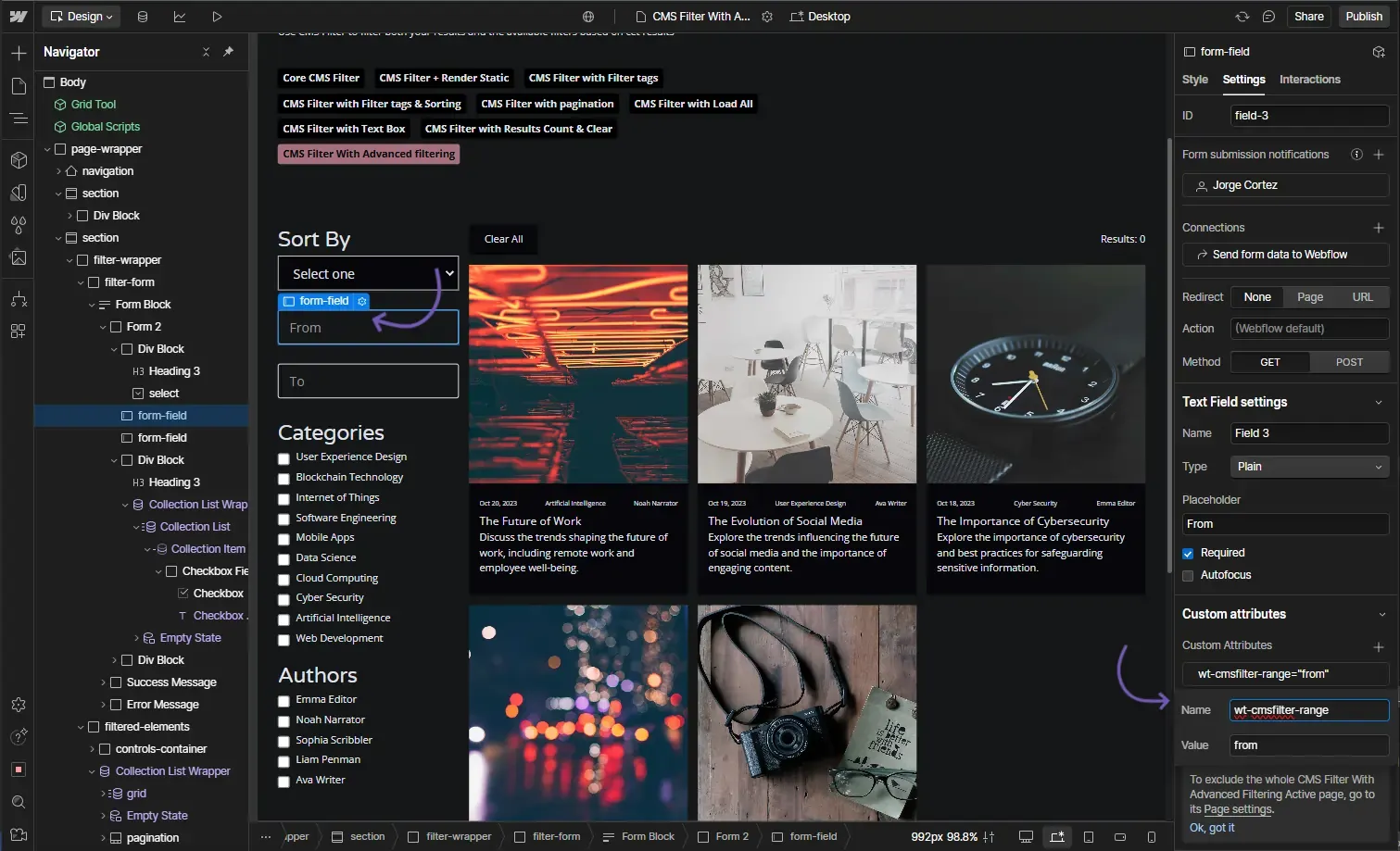This screenshot has height=851, width=1400.
Task: Open the Add elements panel
Action: (x=19, y=53)
